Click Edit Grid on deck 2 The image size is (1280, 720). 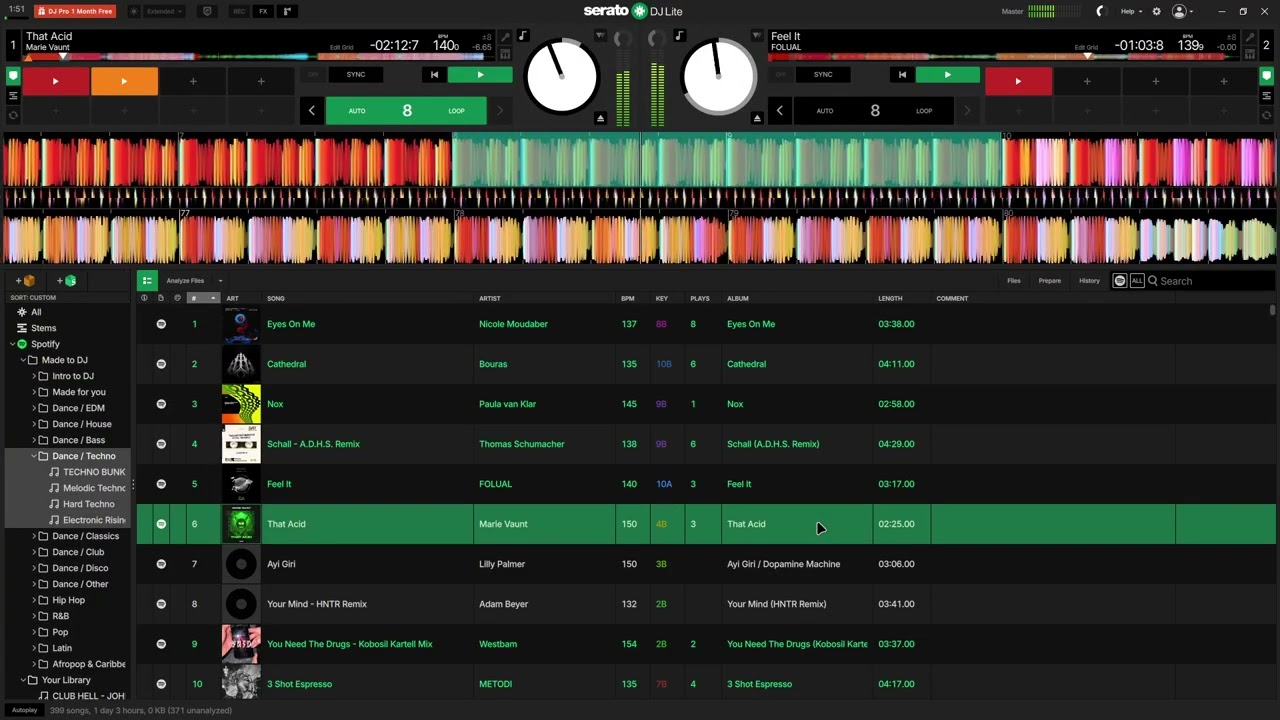click(x=1086, y=47)
